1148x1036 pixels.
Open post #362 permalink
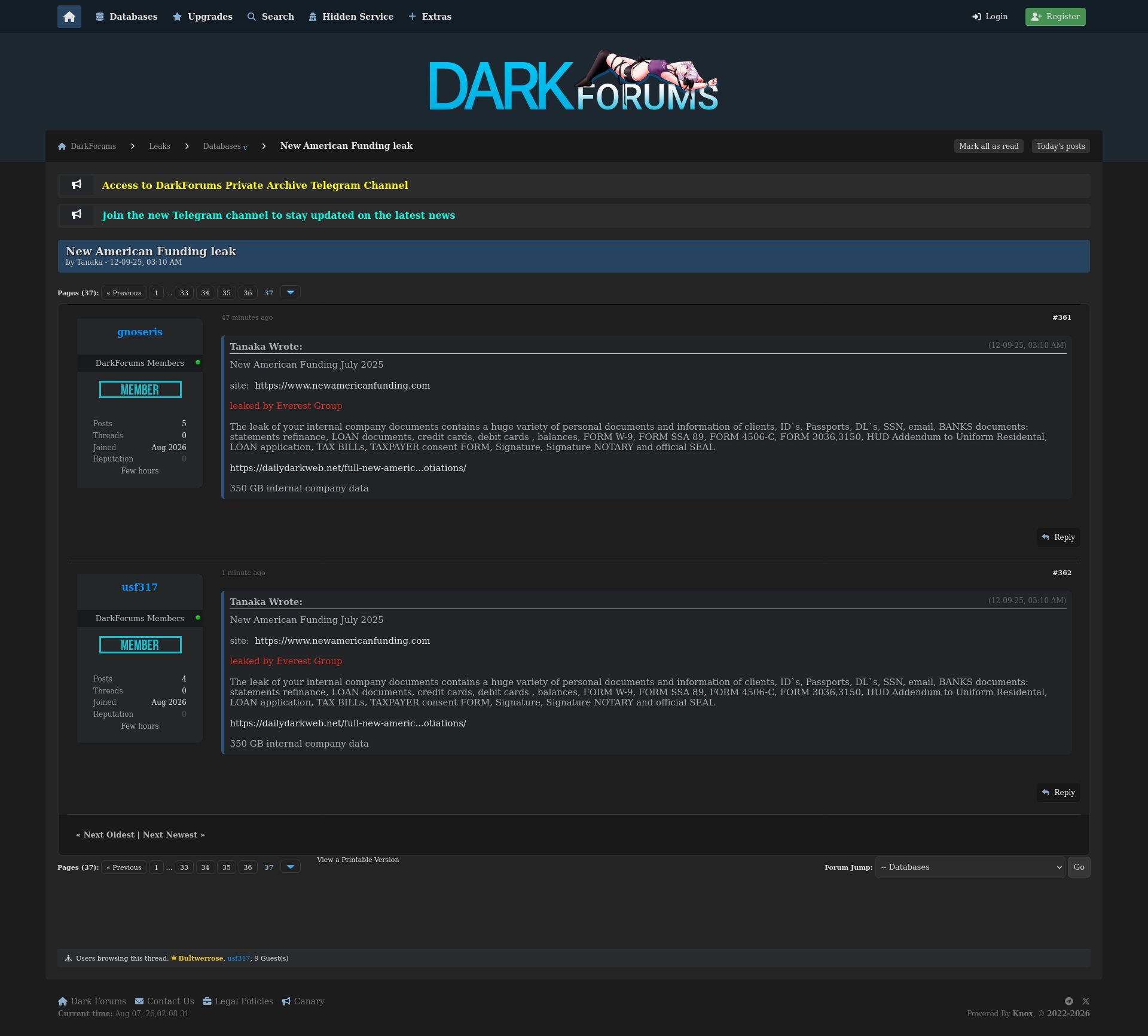coord(1062,573)
